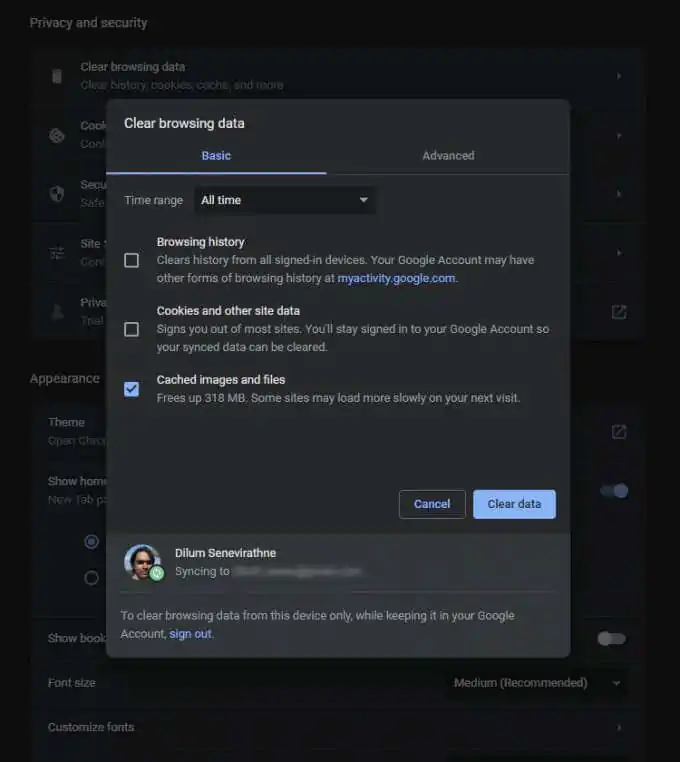The image size is (680, 762).
Task: Expand the Customize fonts row chevron
Action: click(619, 727)
